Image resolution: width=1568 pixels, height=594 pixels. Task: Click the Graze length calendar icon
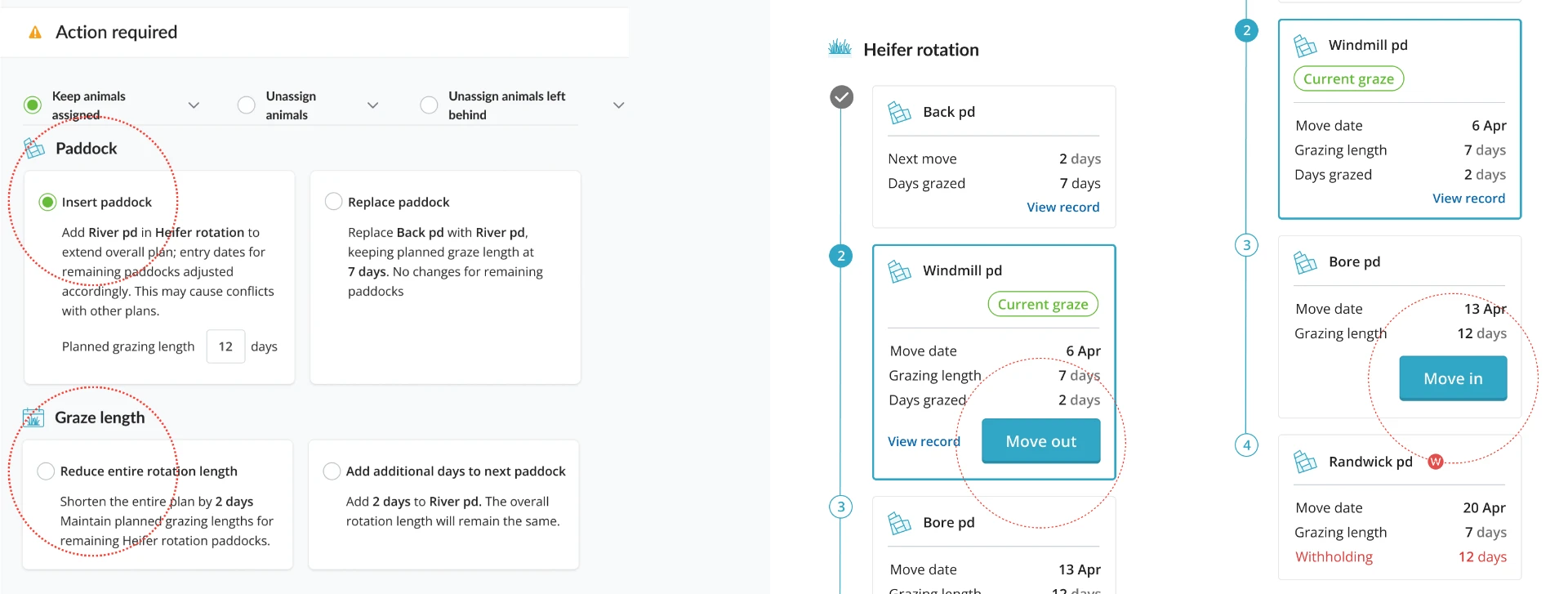click(33, 418)
